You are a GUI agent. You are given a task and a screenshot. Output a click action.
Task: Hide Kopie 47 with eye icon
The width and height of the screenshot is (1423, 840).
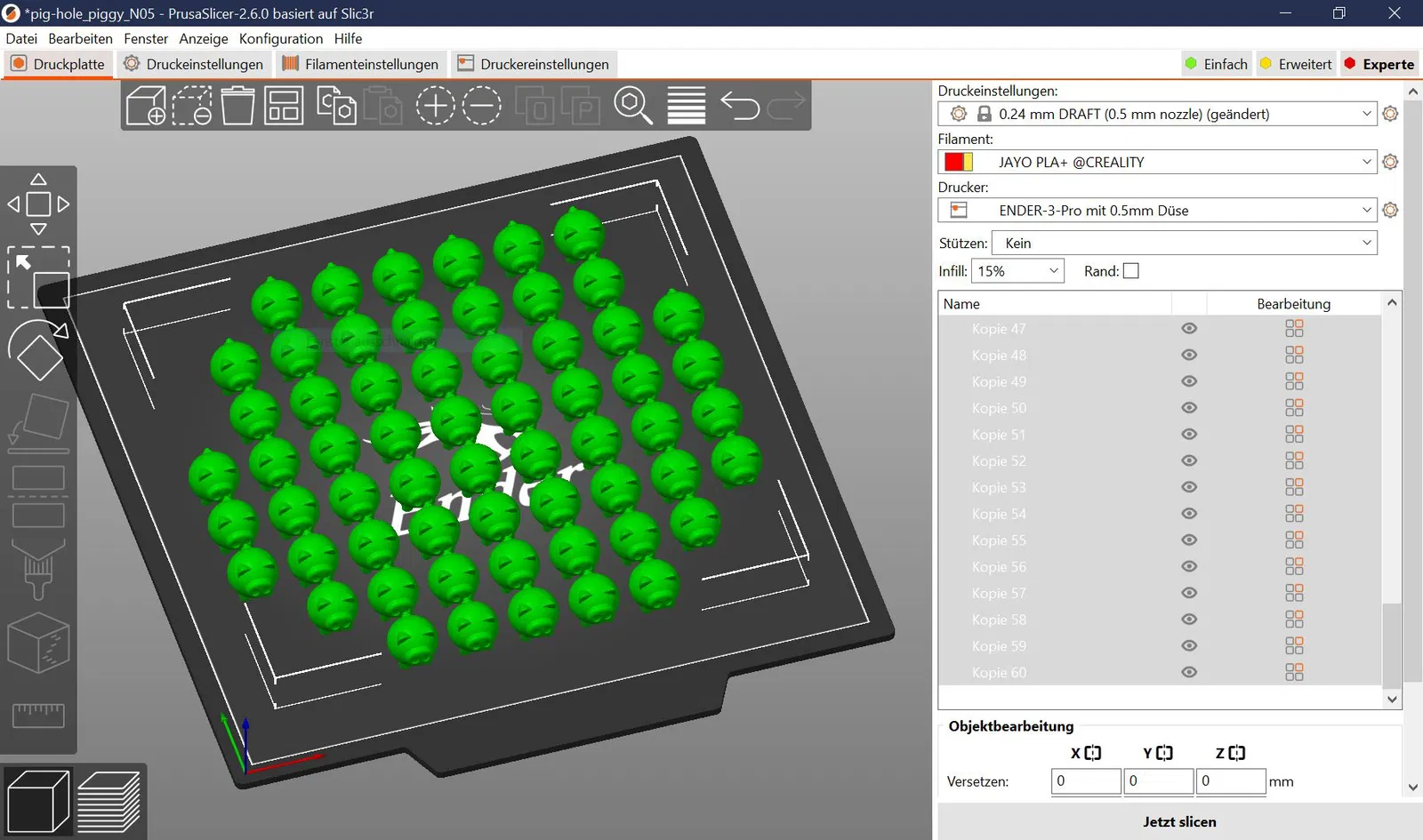(x=1189, y=329)
